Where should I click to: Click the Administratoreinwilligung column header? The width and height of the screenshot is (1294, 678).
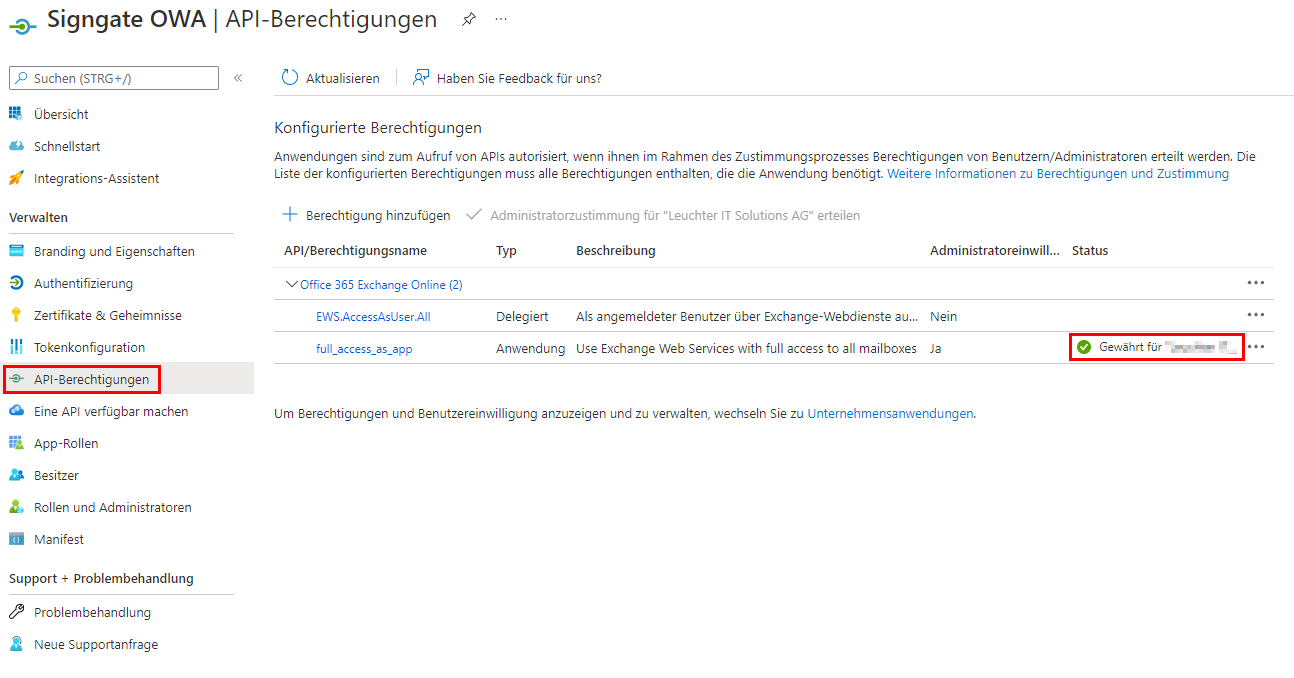[994, 250]
